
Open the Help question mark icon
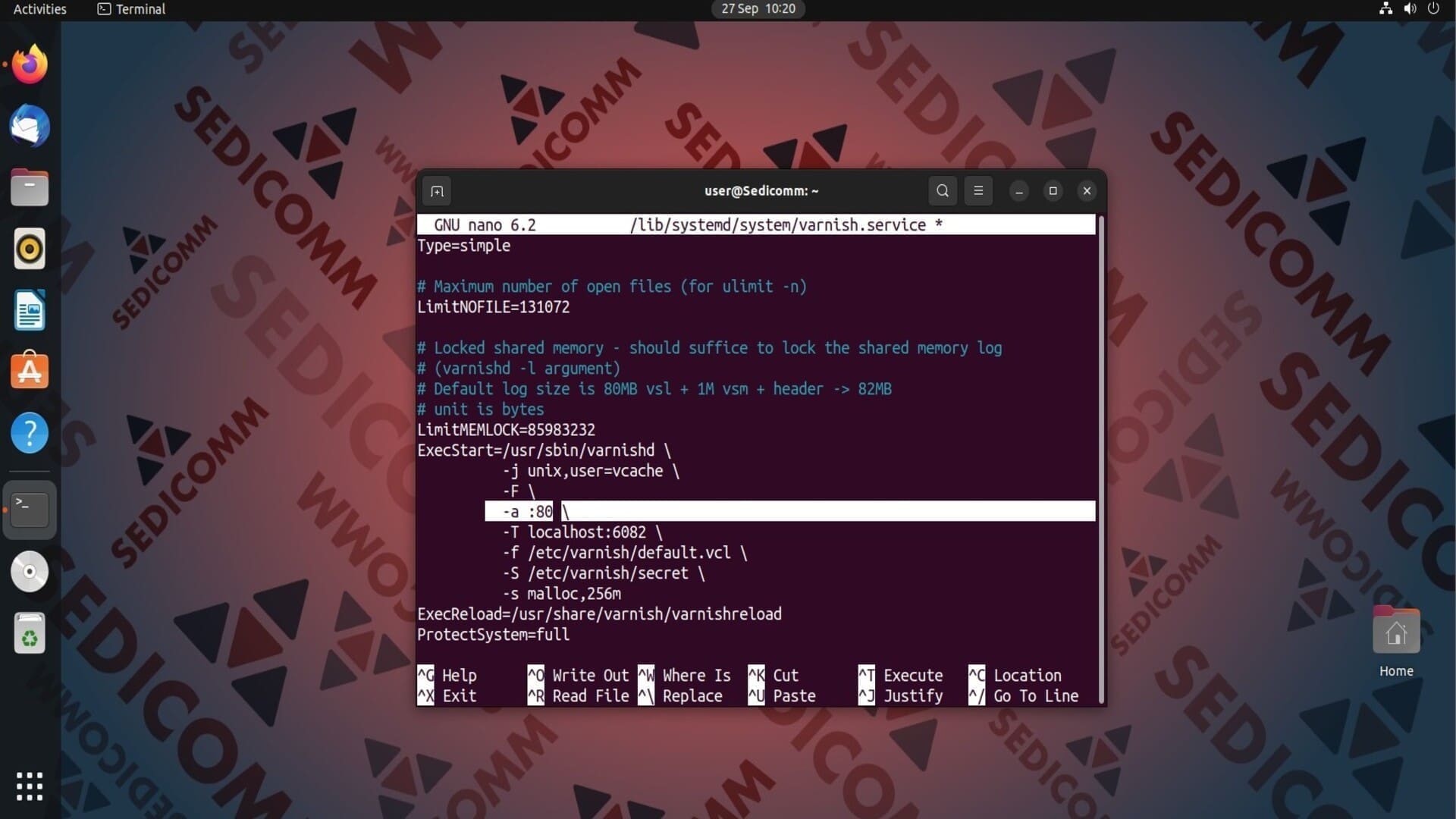coord(30,433)
